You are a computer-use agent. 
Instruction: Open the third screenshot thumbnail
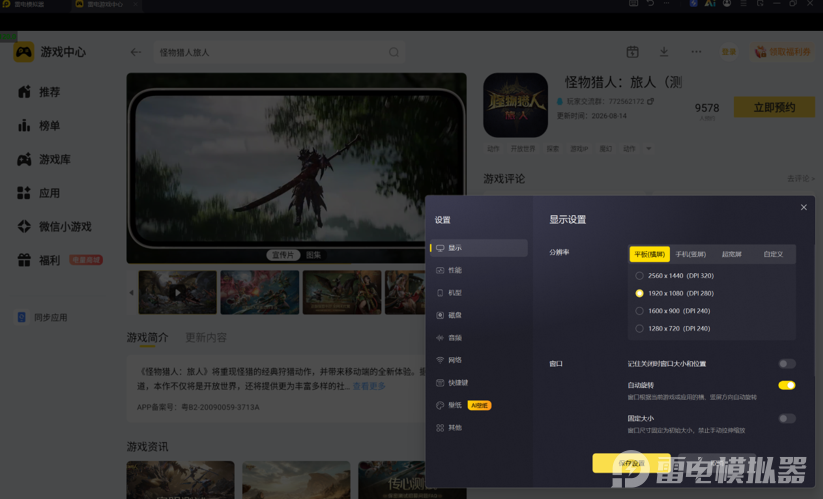point(342,292)
